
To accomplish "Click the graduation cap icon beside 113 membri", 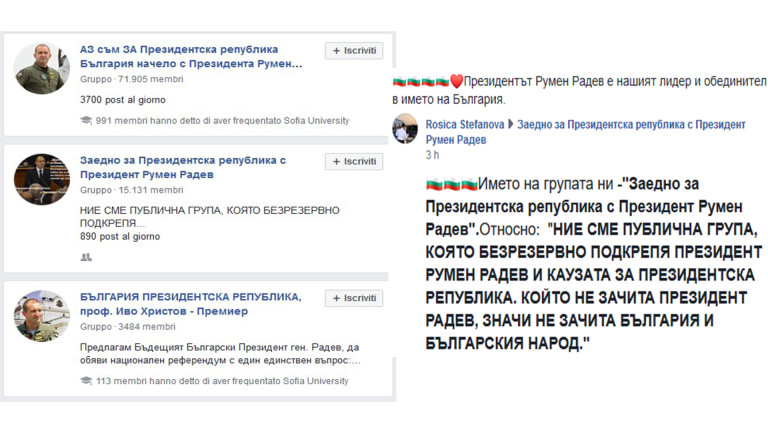I will [x=86, y=381].
